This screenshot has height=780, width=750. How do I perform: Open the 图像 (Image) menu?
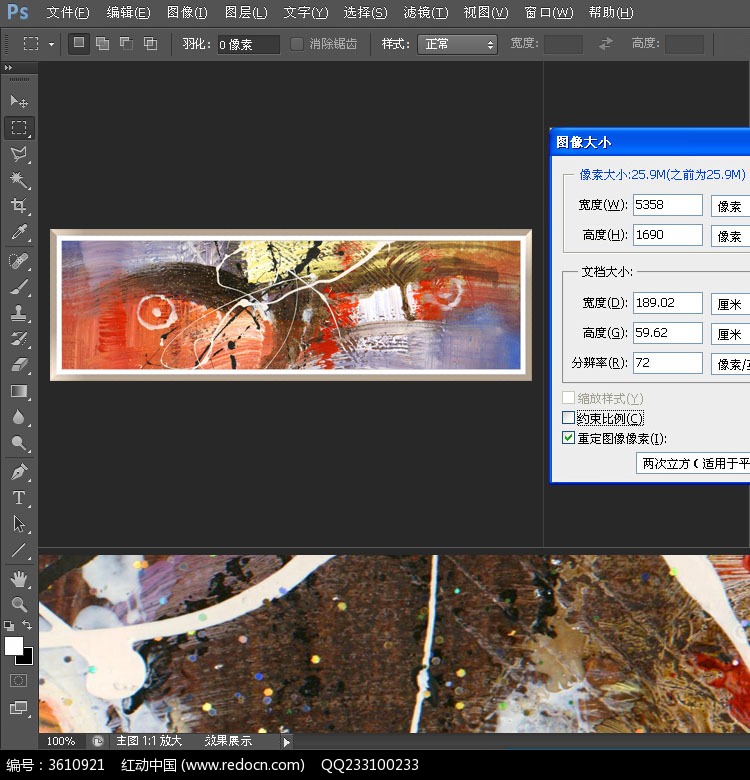[187, 12]
